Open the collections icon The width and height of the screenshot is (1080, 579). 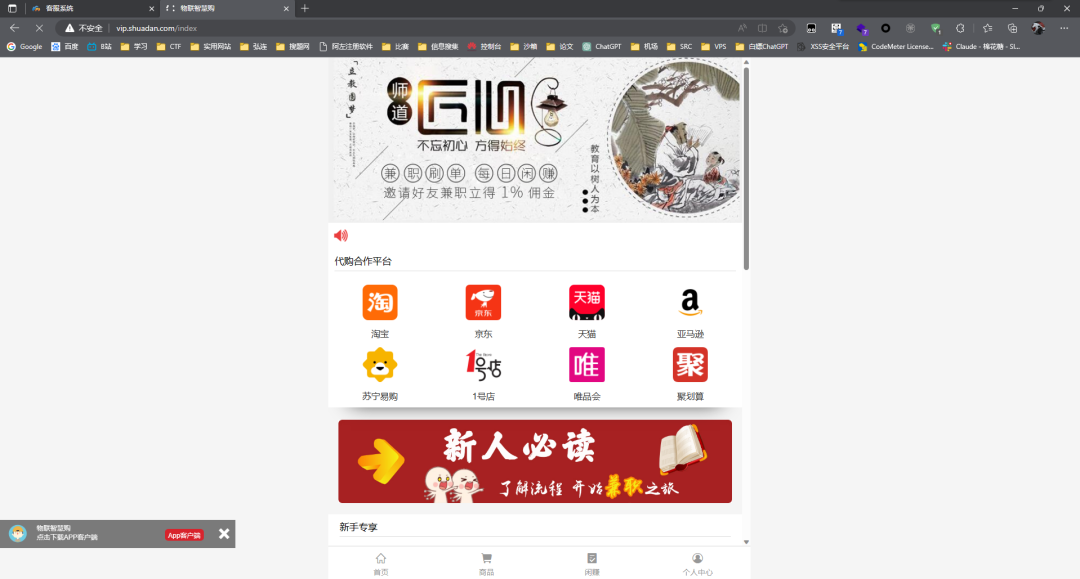click(1012, 28)
